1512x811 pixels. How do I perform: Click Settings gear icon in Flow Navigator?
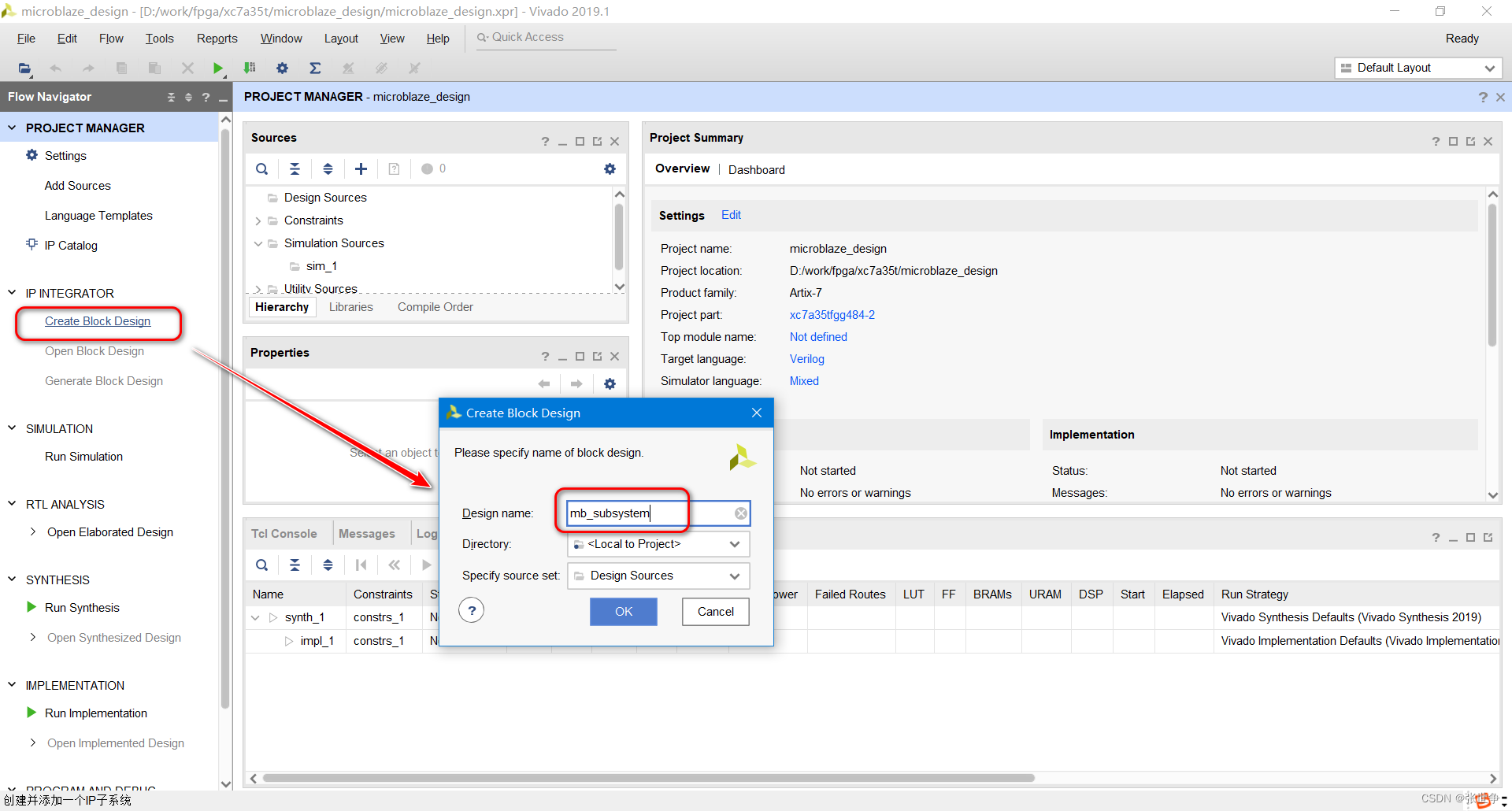pos(31,155)
